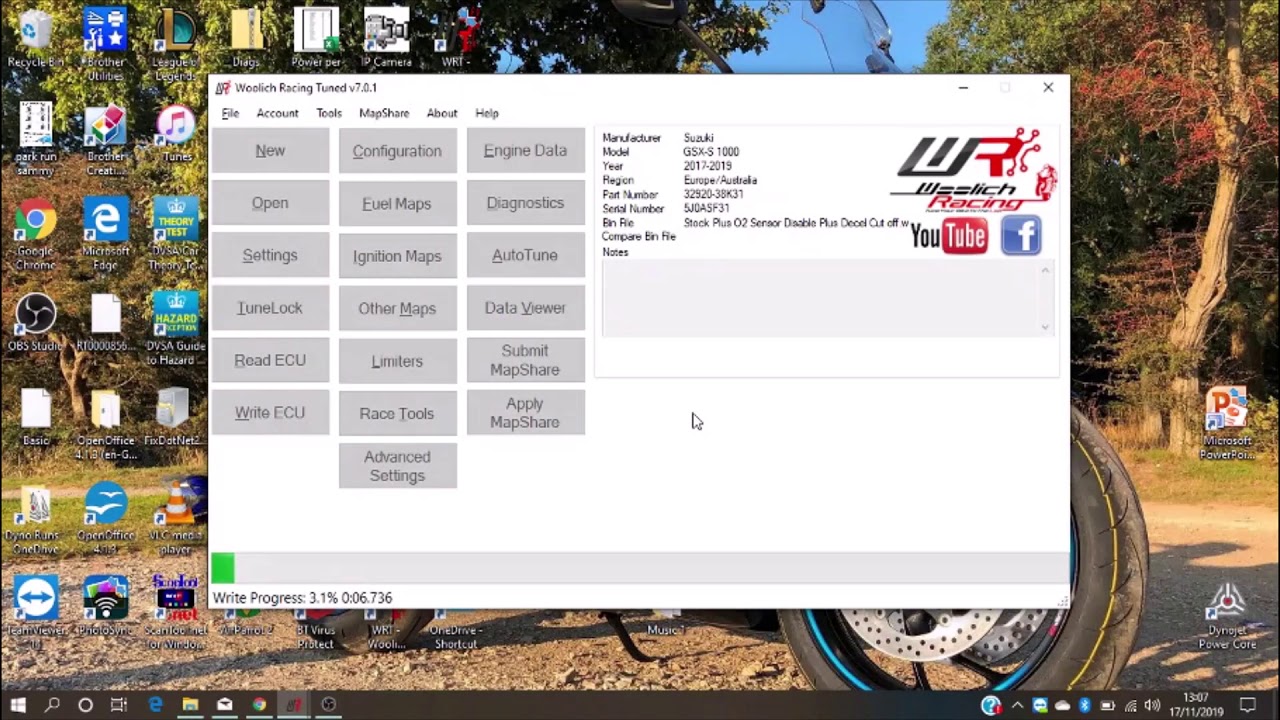1280x720 pixels.
Task: Open the Mail app from taskbar
Action: point(224,704)
